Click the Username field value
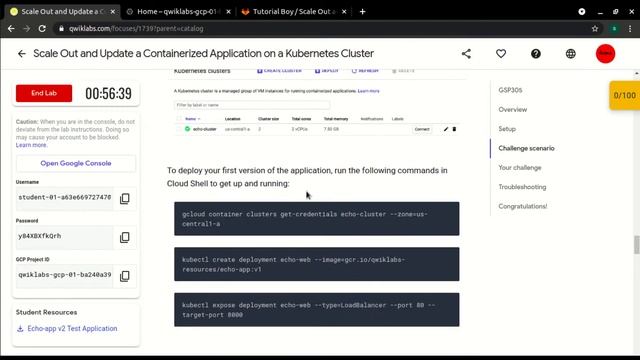640x360 pixels. [x=64, y=198]
